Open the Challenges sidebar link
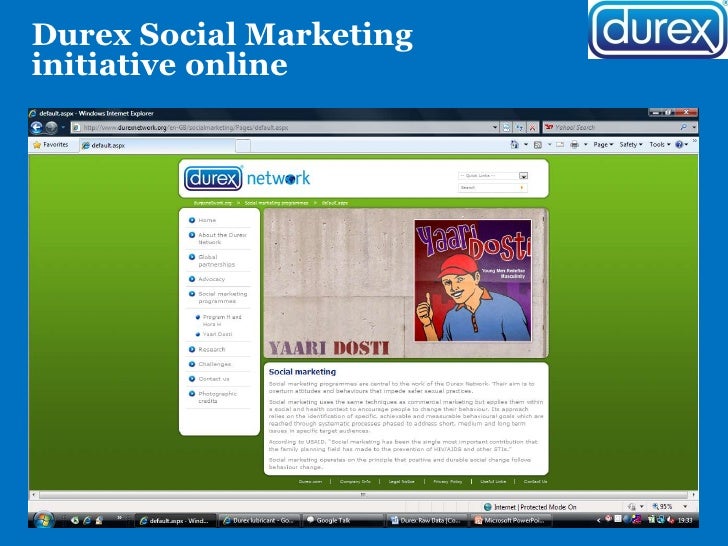 pos(214,364)
